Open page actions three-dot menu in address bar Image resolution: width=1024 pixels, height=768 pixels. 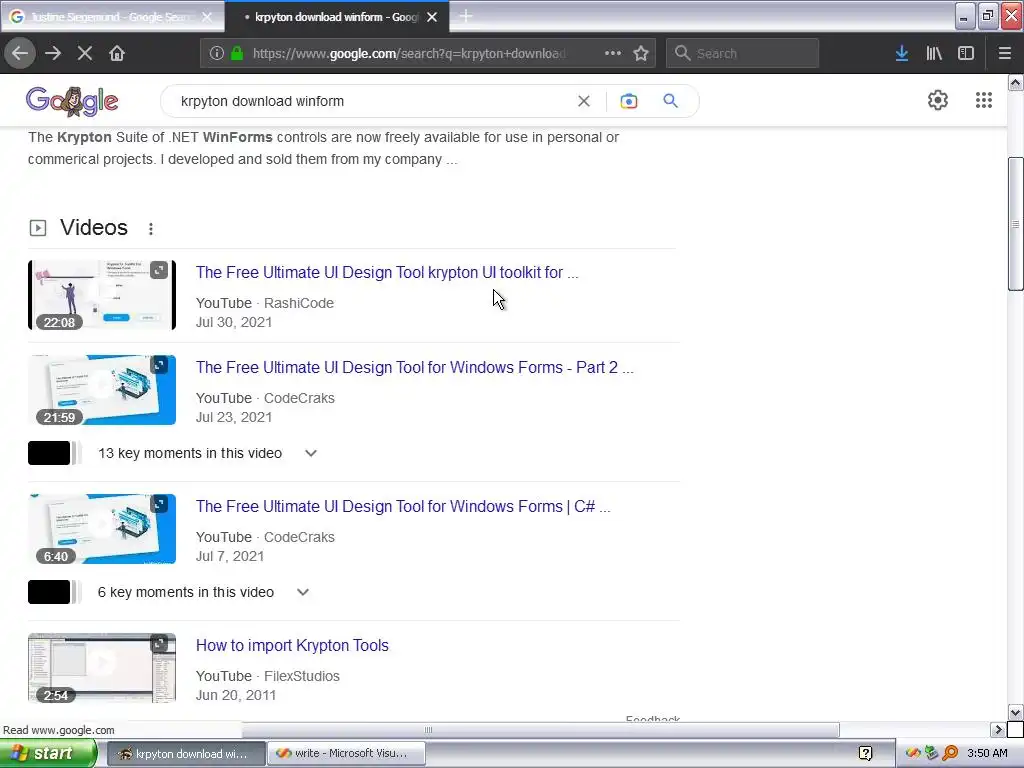(x=613, y=53)
